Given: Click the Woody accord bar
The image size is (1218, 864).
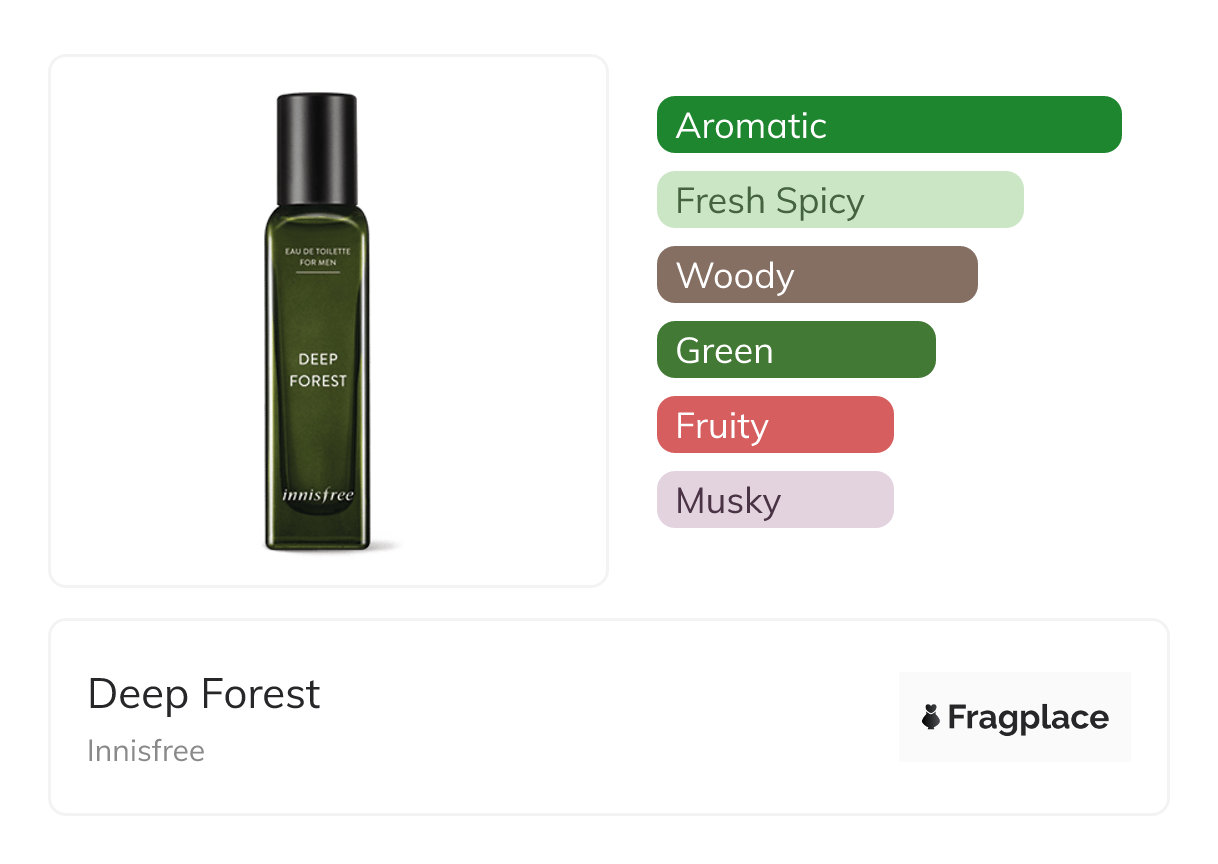Looking at the screenshot, I should click(x=817, y=275).
